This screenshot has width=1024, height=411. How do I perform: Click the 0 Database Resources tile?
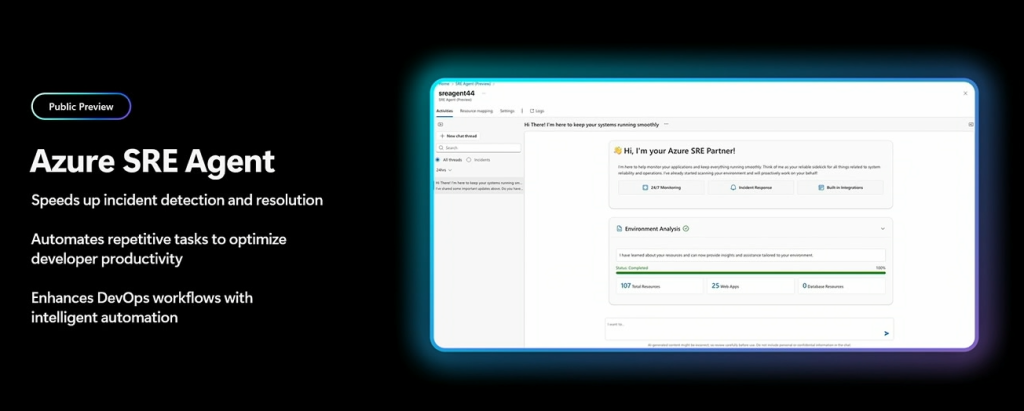[842, 286]
